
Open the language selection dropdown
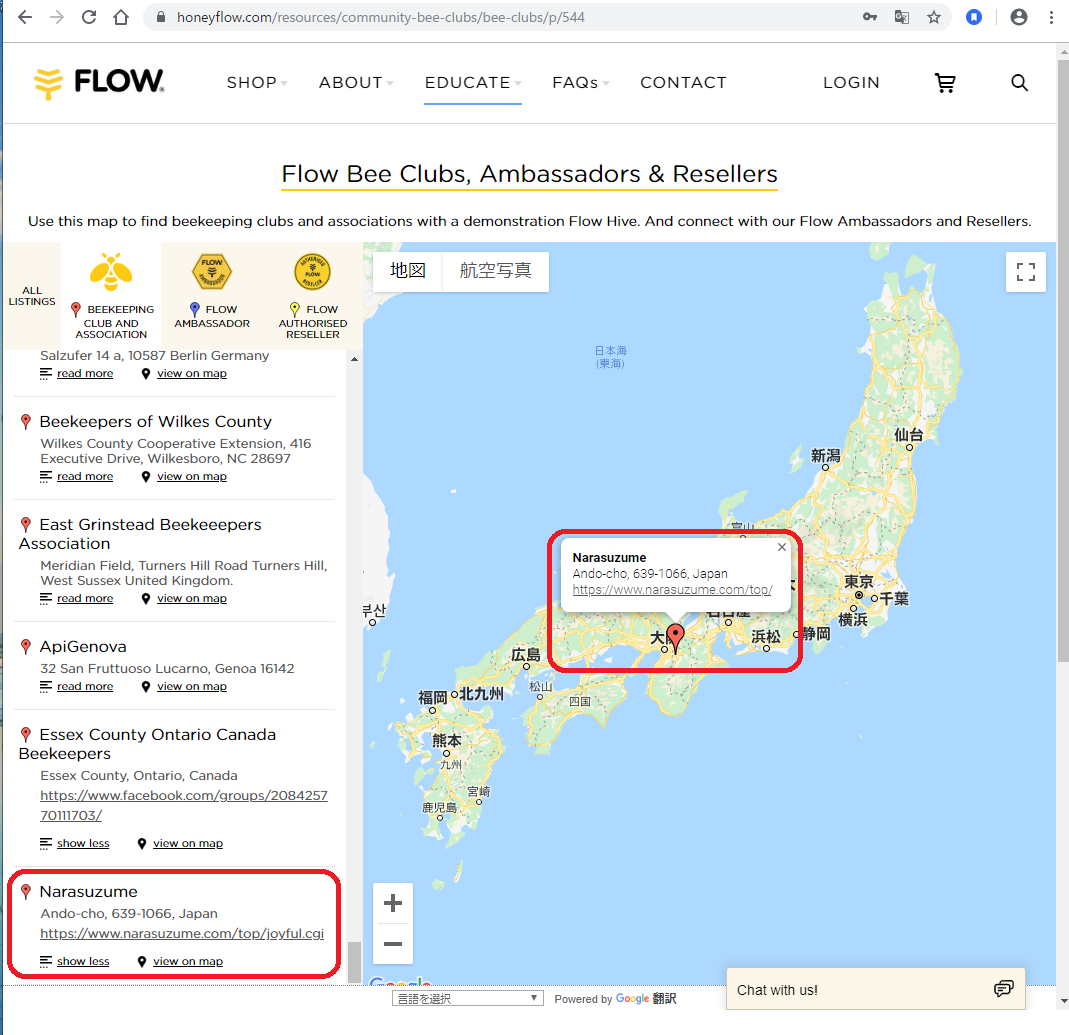click(468, 998)
